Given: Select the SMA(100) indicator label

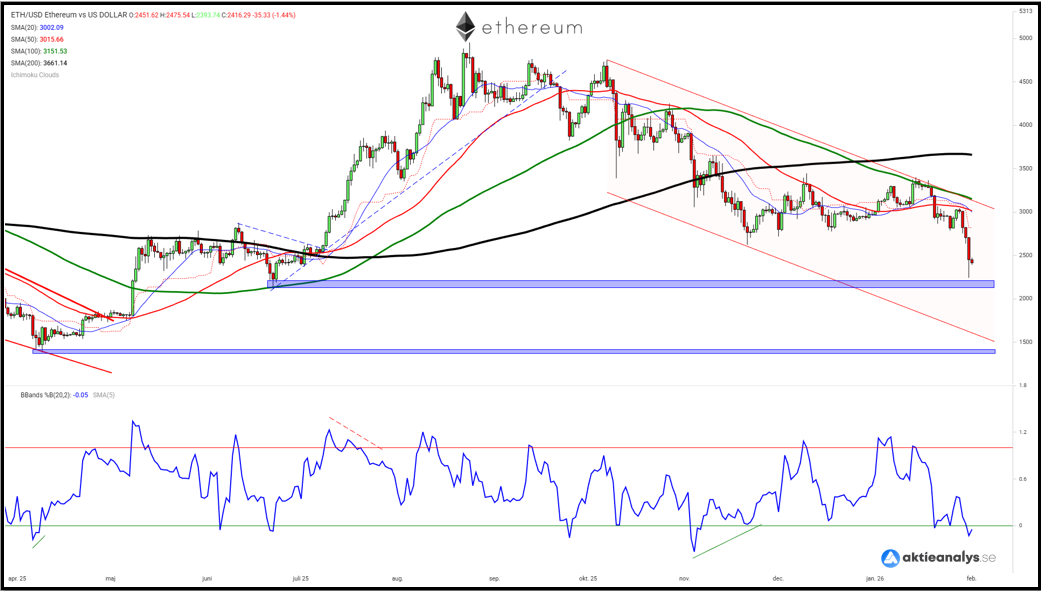Looking at the screenshot, I should pos(25,51).
